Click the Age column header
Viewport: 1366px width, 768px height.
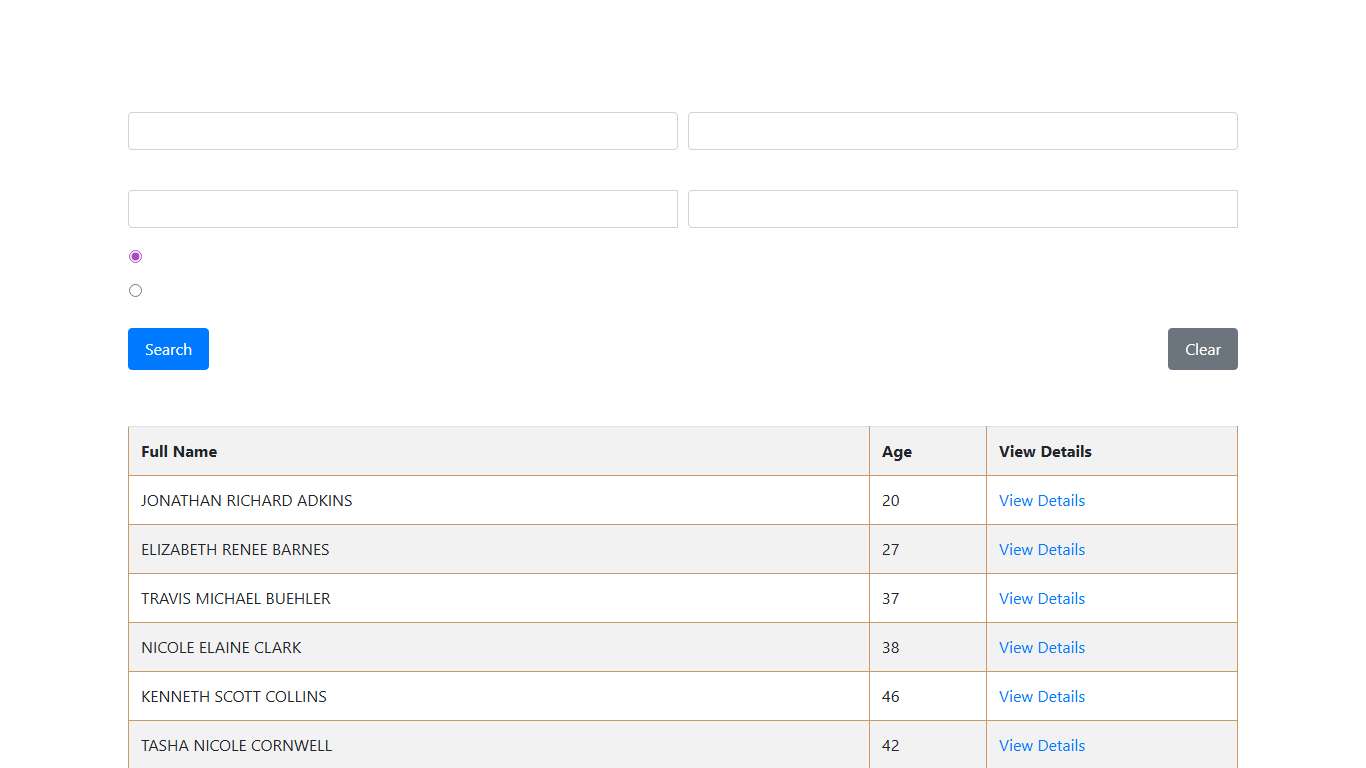click(x=896, y=451)
